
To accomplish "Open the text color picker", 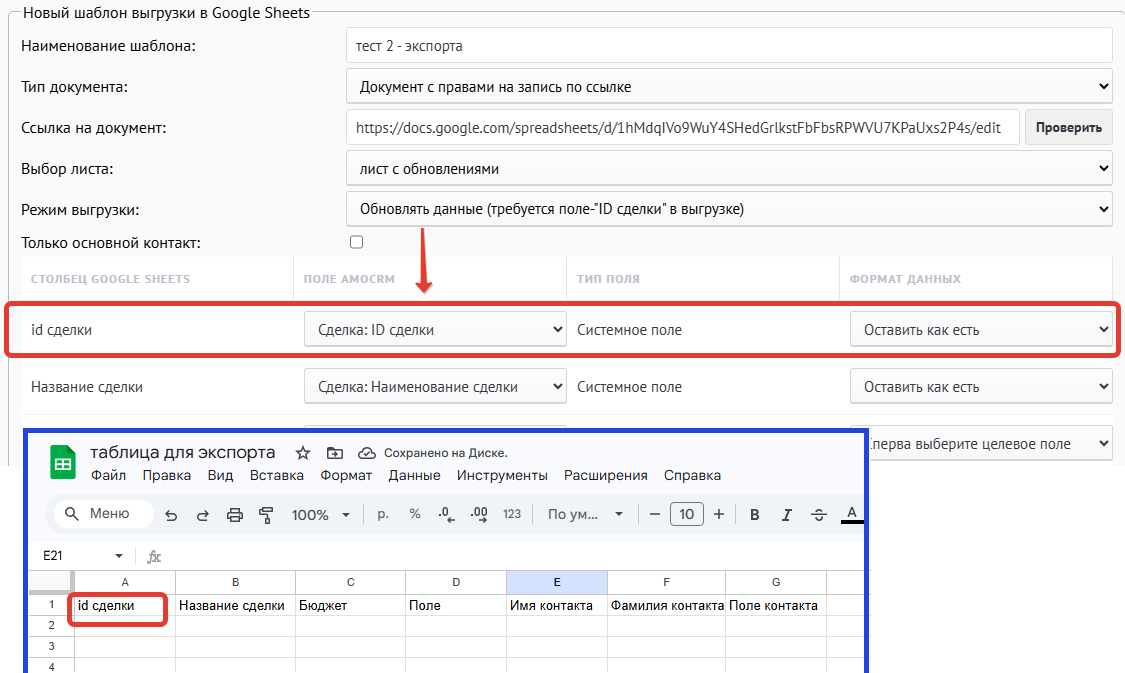I will 852,514.
